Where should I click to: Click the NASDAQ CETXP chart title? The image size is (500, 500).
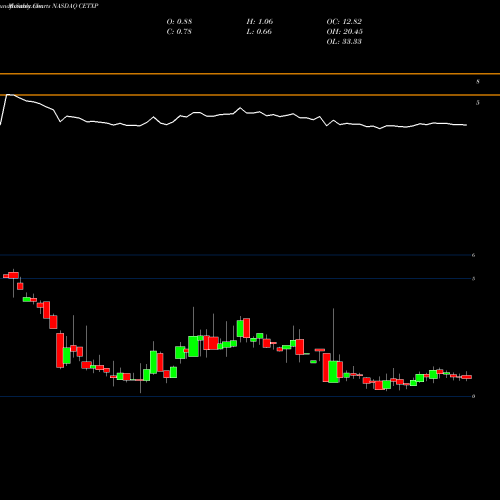[75, 6]
